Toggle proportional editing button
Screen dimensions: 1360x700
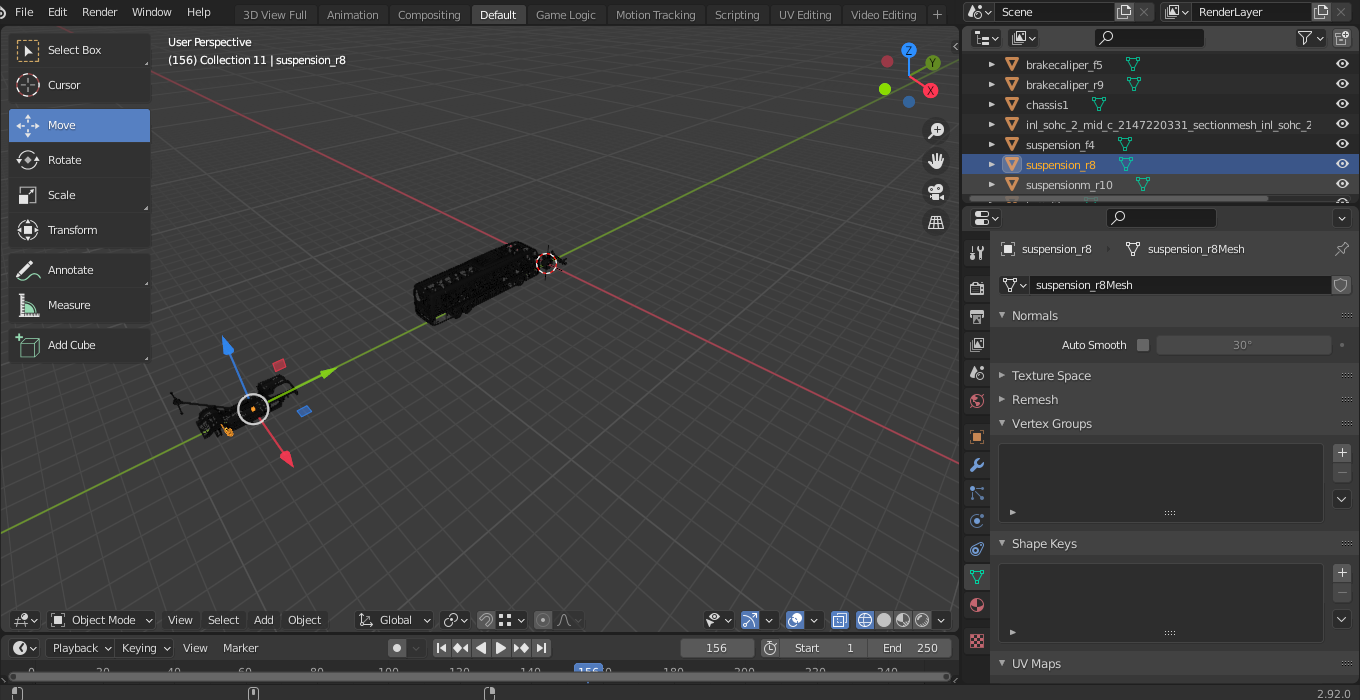click(x=543, y=620)
